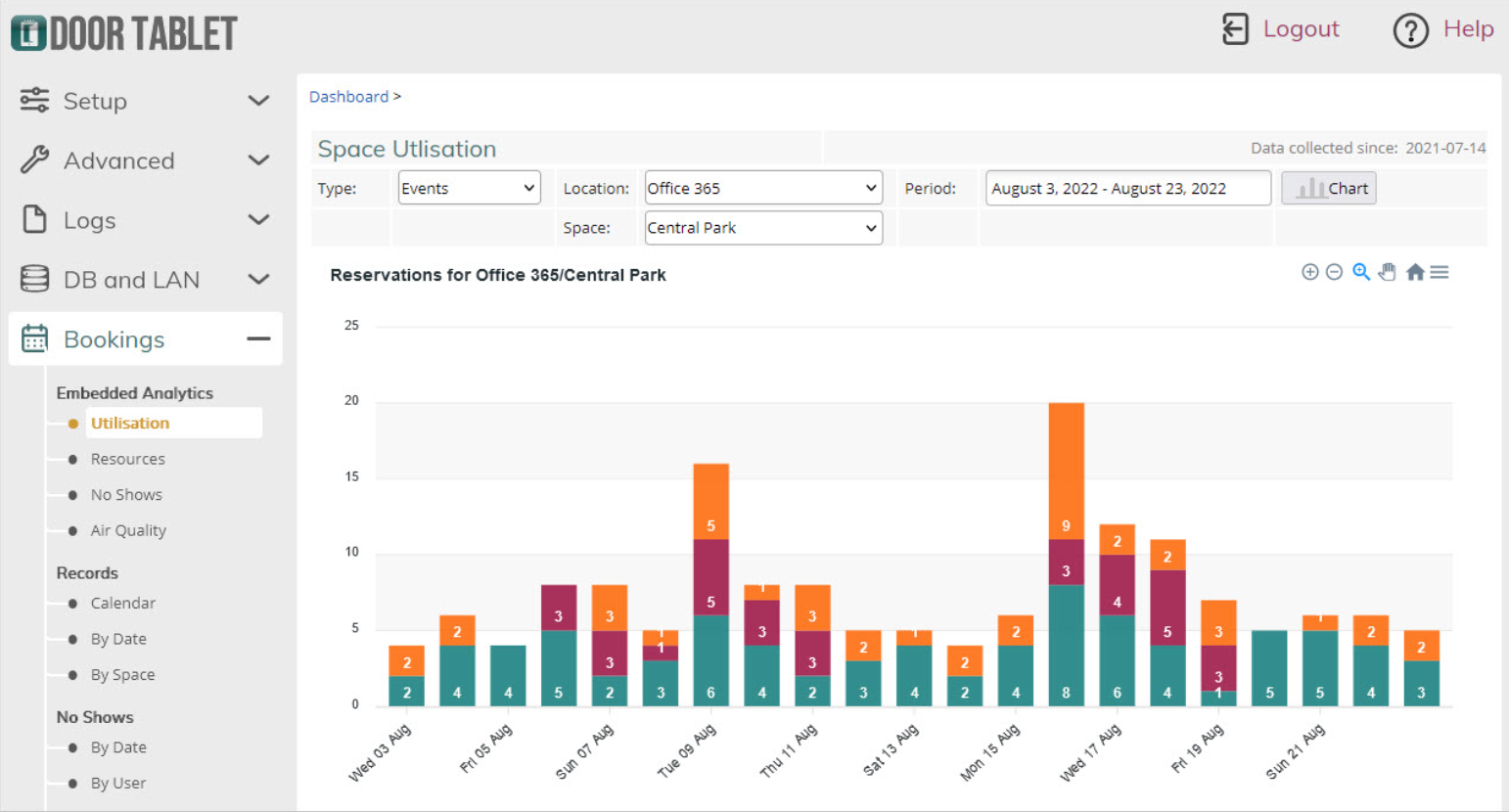Open the Type dropdown showing Events
1509x812 pixels.
click(x=468, y=187)
